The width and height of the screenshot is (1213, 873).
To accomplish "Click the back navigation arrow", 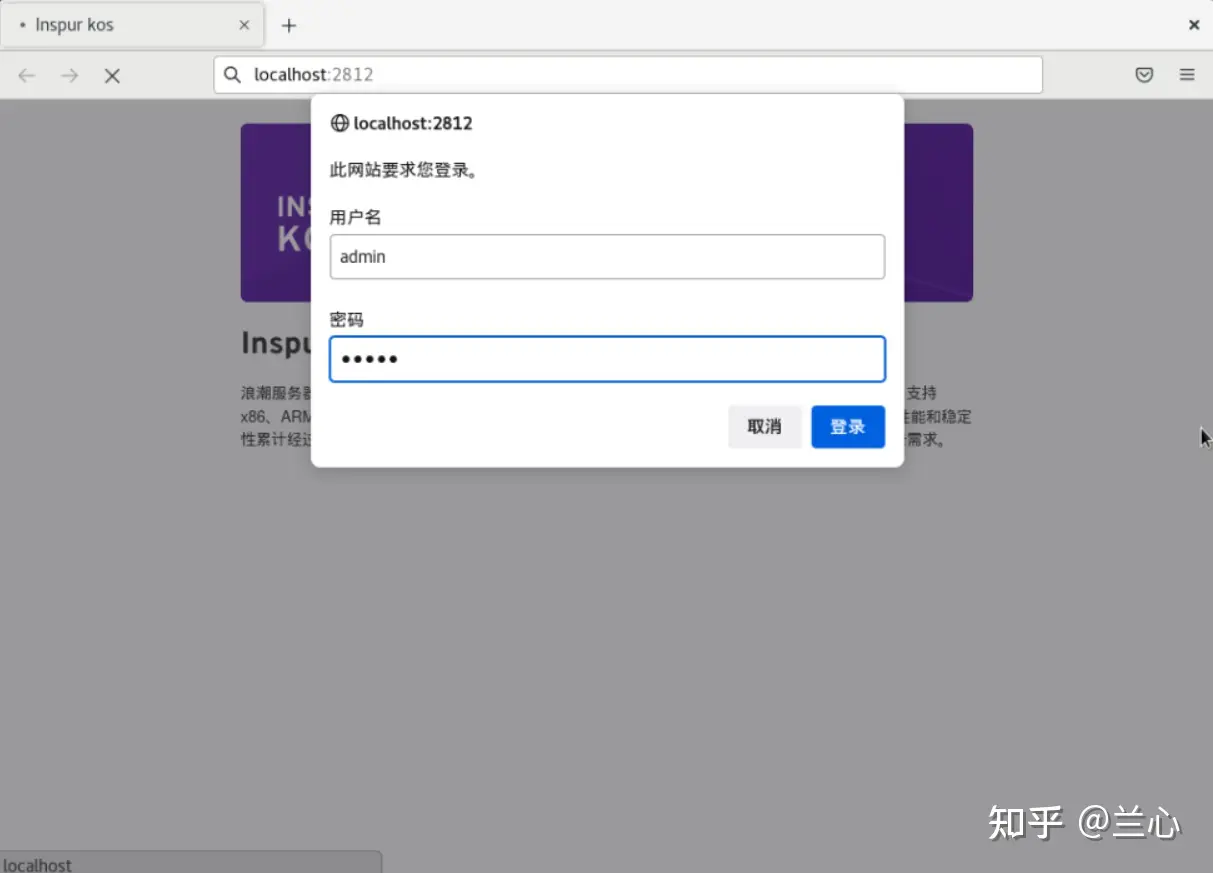I will [x=26, y=75].
